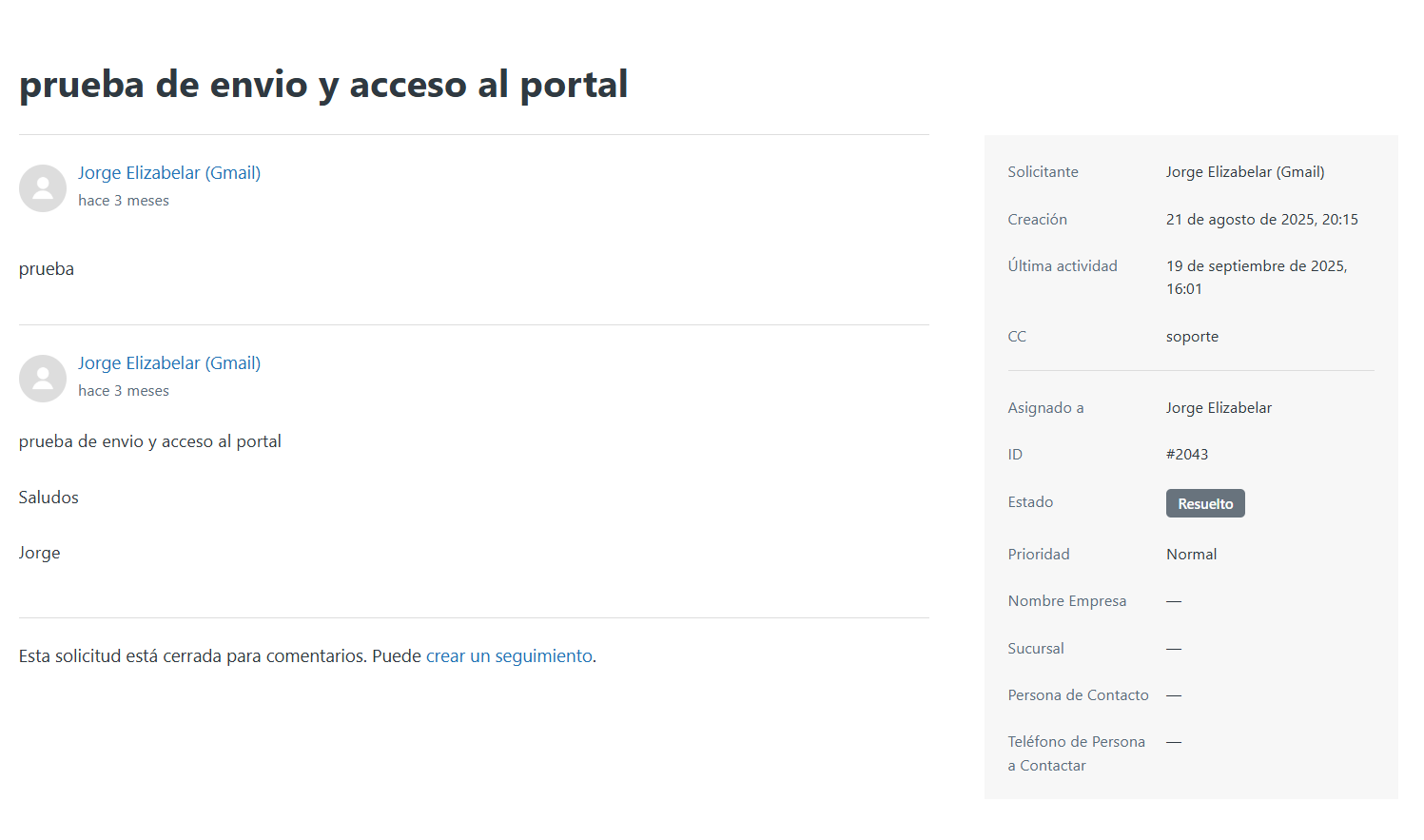Viewport: 1424px width, 840px height.
Task: Click the 'Asignado a' value Jorge Elizabelar
Action: 1219,408
